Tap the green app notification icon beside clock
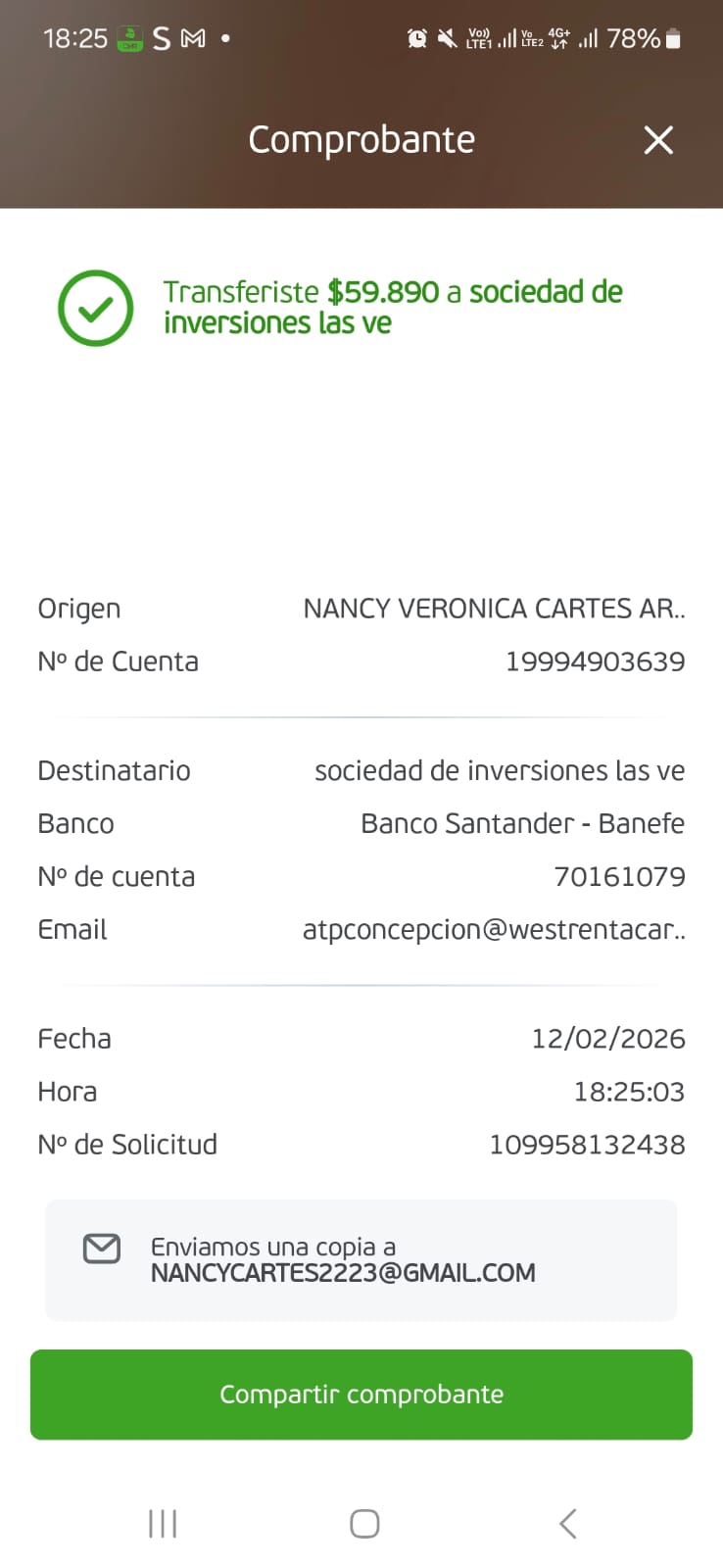The width and height of the screenshot is (723, 1568). click(130, 38)
